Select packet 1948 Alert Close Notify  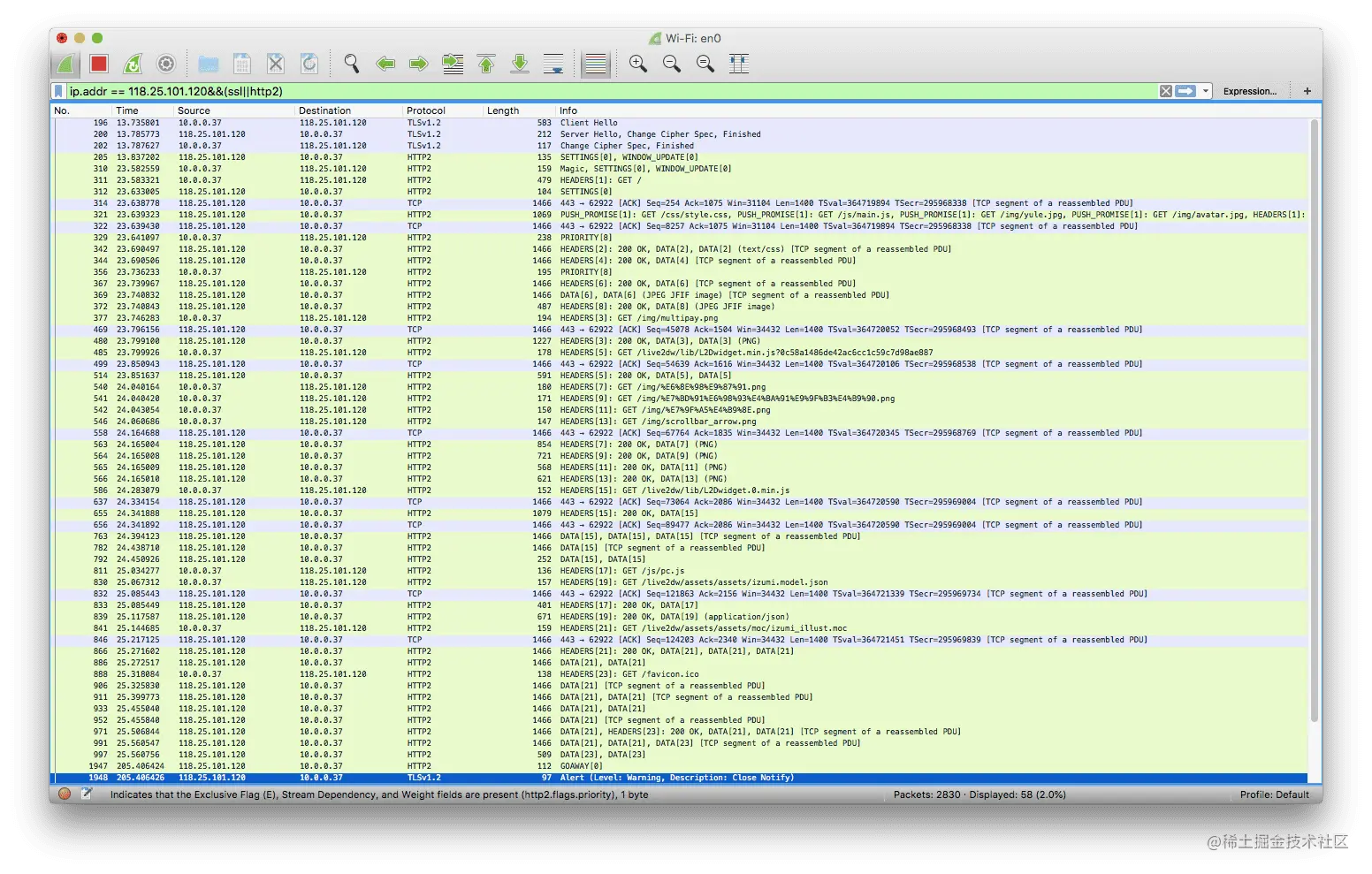coord(680,778)
